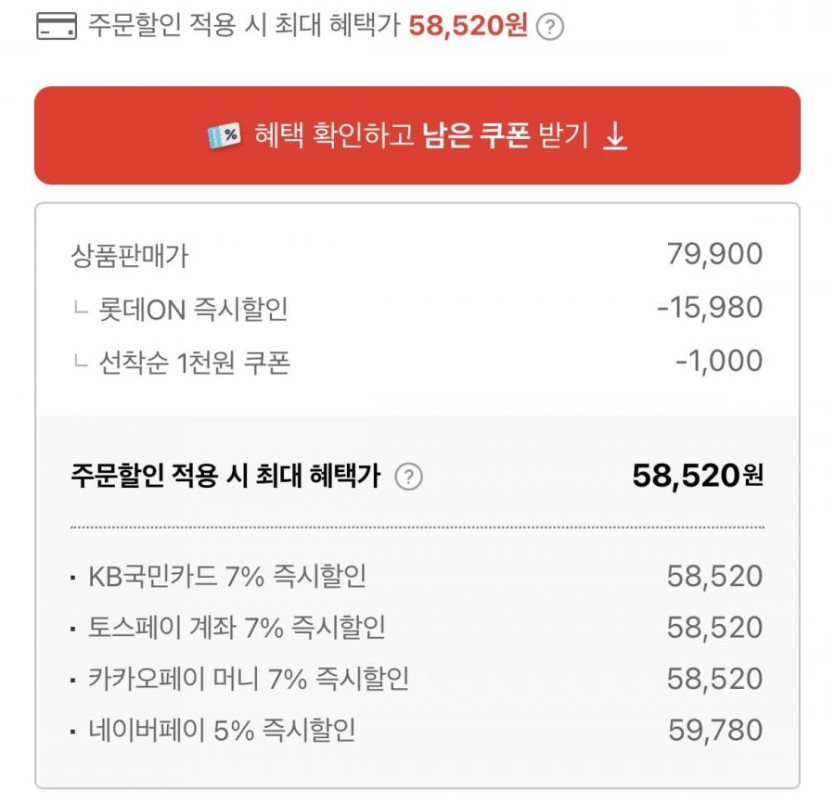
Task: Click top 주문할인 적용 시 최대 혜택가 text
Action: pos(244,27)
